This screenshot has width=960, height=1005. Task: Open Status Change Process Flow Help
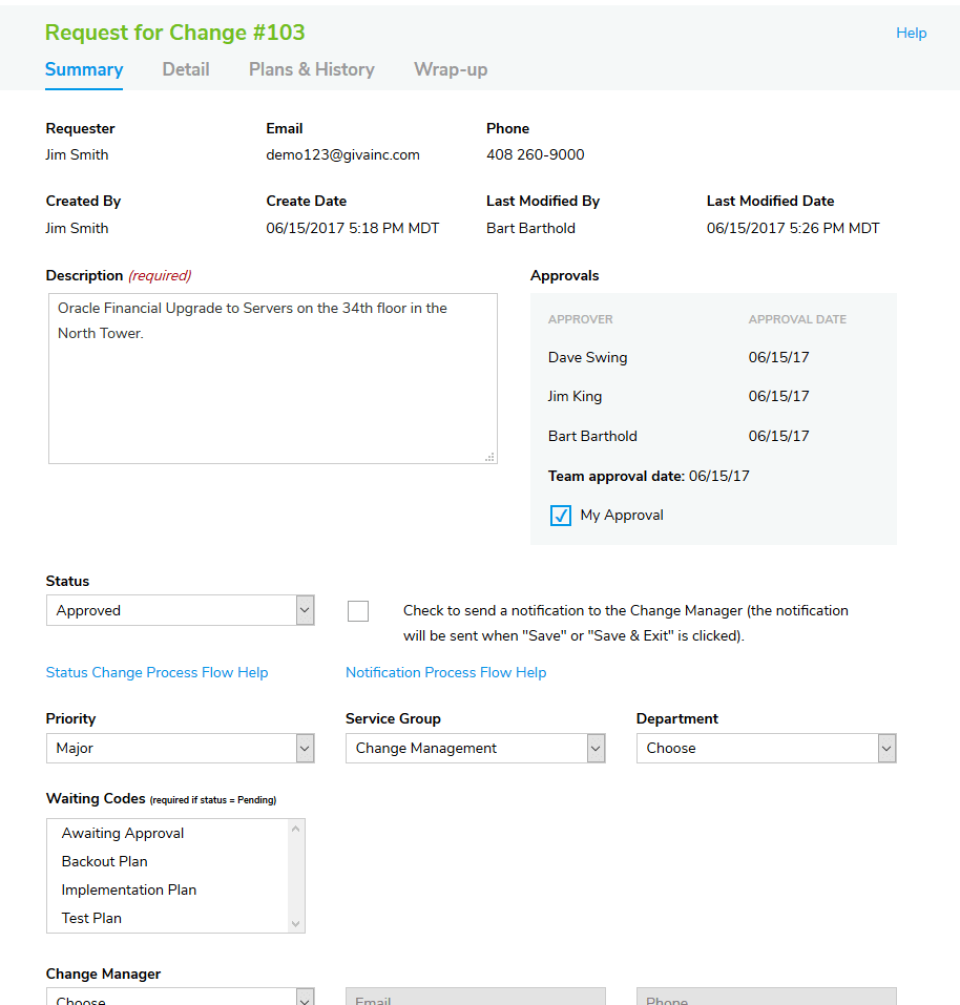(156, 672)
